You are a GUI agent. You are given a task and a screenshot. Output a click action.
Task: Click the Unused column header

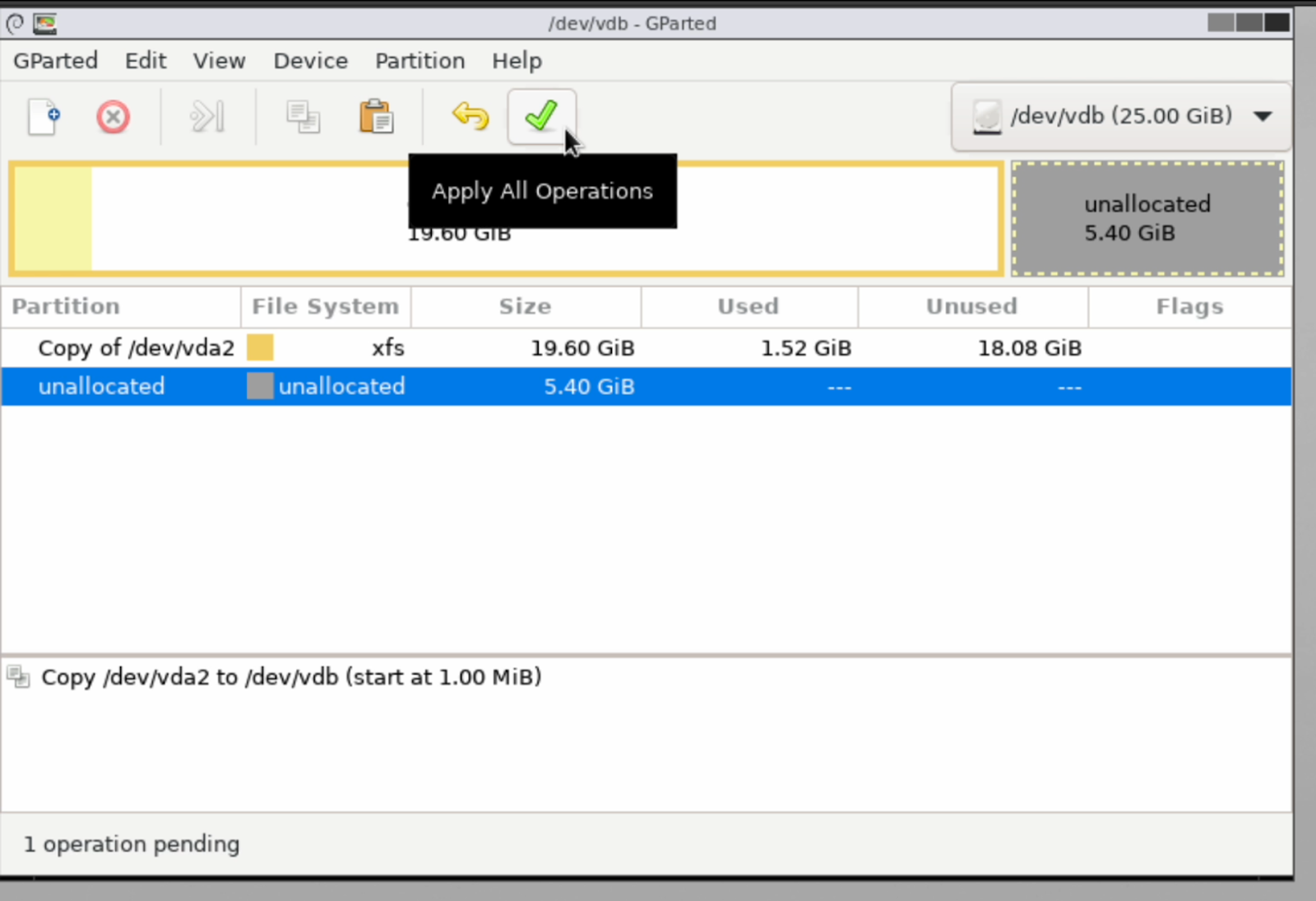pyautogui.click(x=972, y=306)
